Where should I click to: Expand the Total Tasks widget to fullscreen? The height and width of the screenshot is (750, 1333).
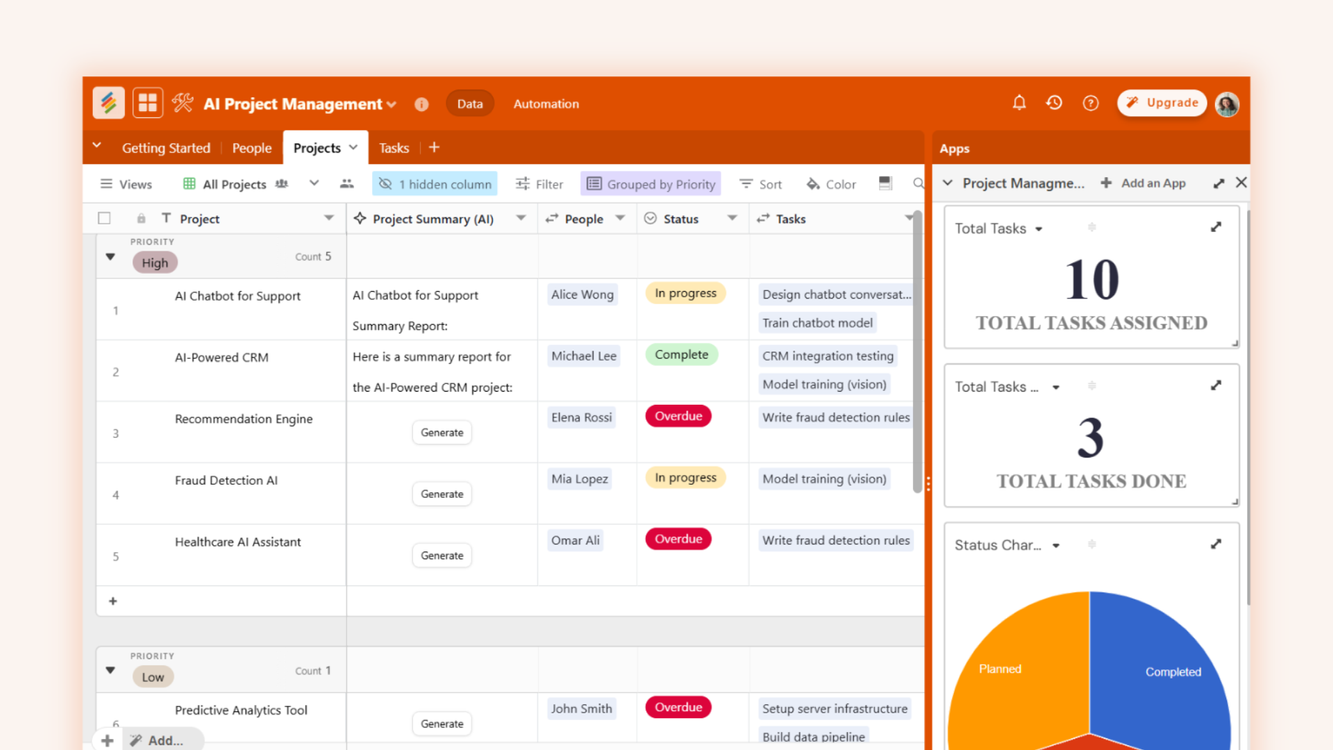click(x=1215, y=227)
